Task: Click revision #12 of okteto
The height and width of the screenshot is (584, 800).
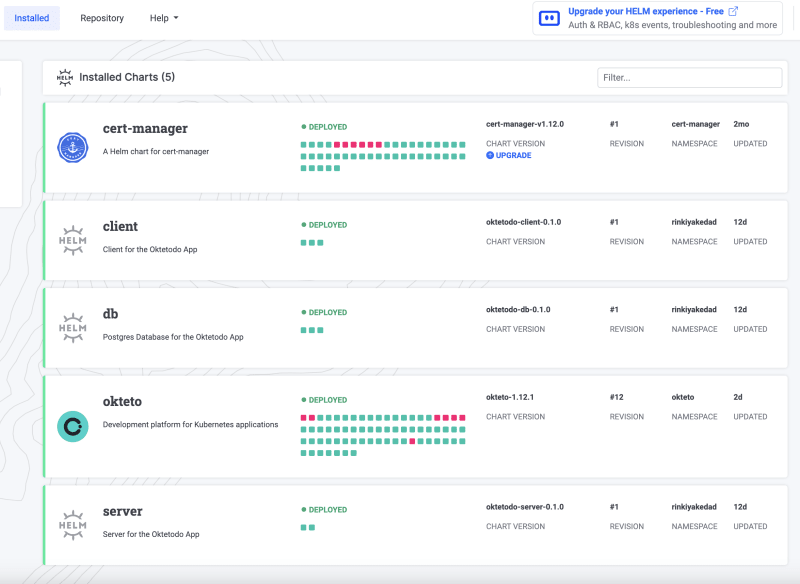Action: [616, 397]
